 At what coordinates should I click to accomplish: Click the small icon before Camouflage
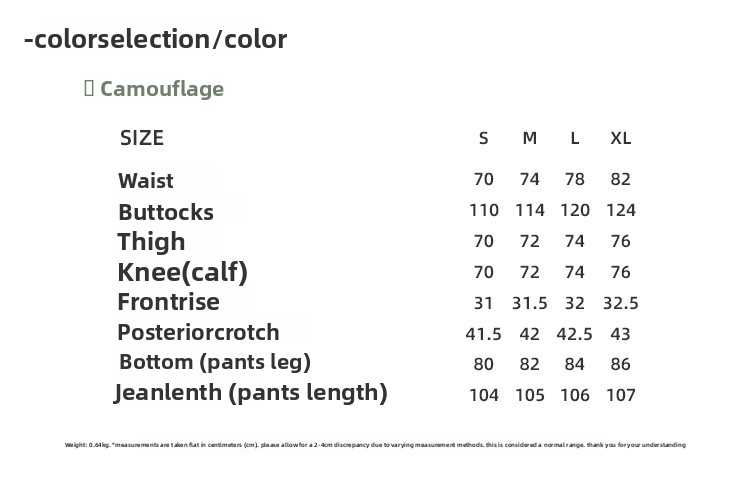point(89,88)
